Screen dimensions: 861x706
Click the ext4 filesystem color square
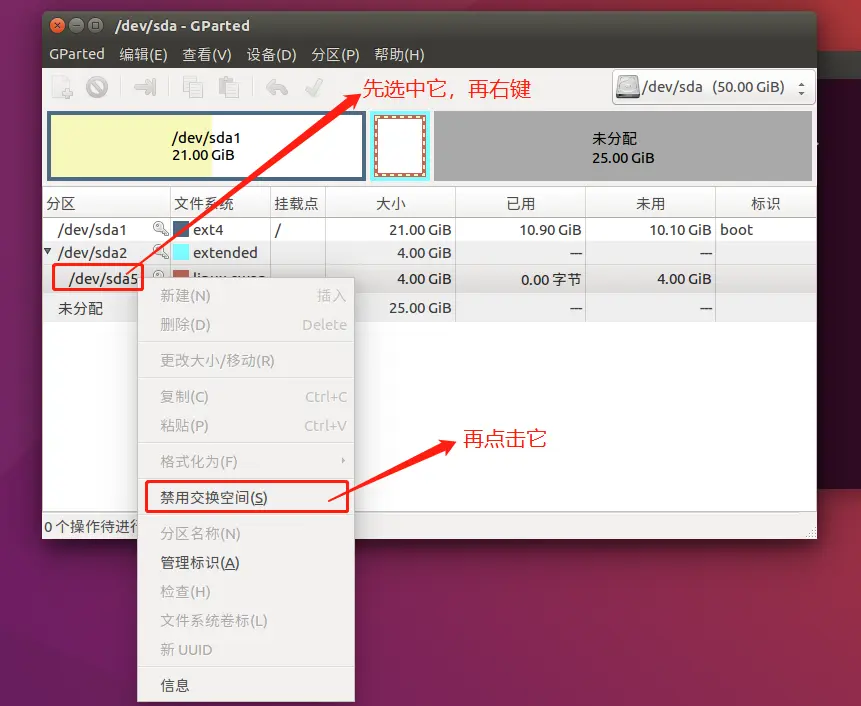point(181,229)
